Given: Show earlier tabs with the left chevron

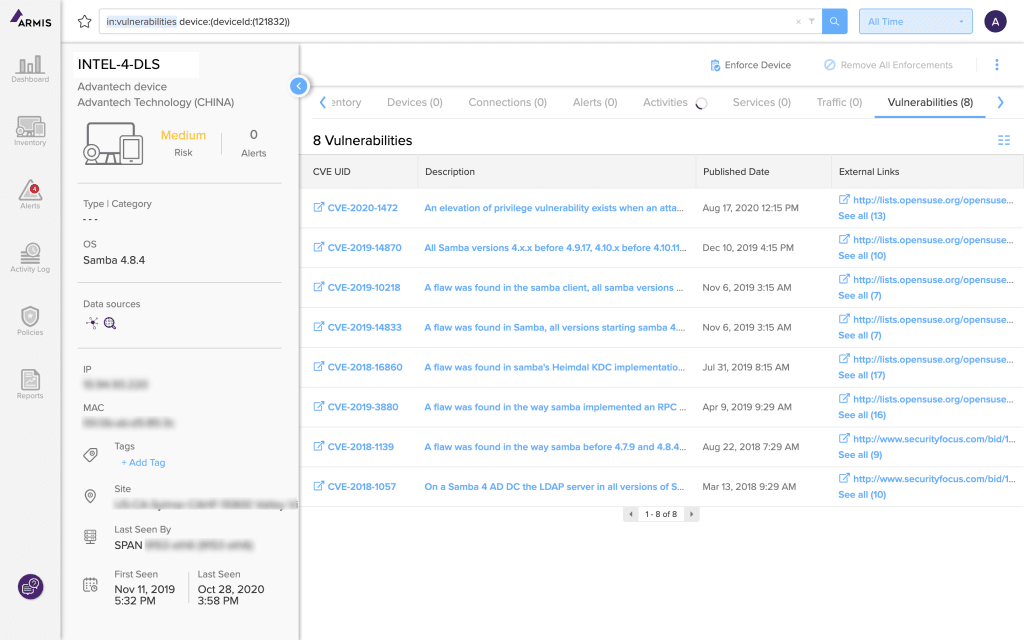Looking at the screenshot, I should pos(323,103).
